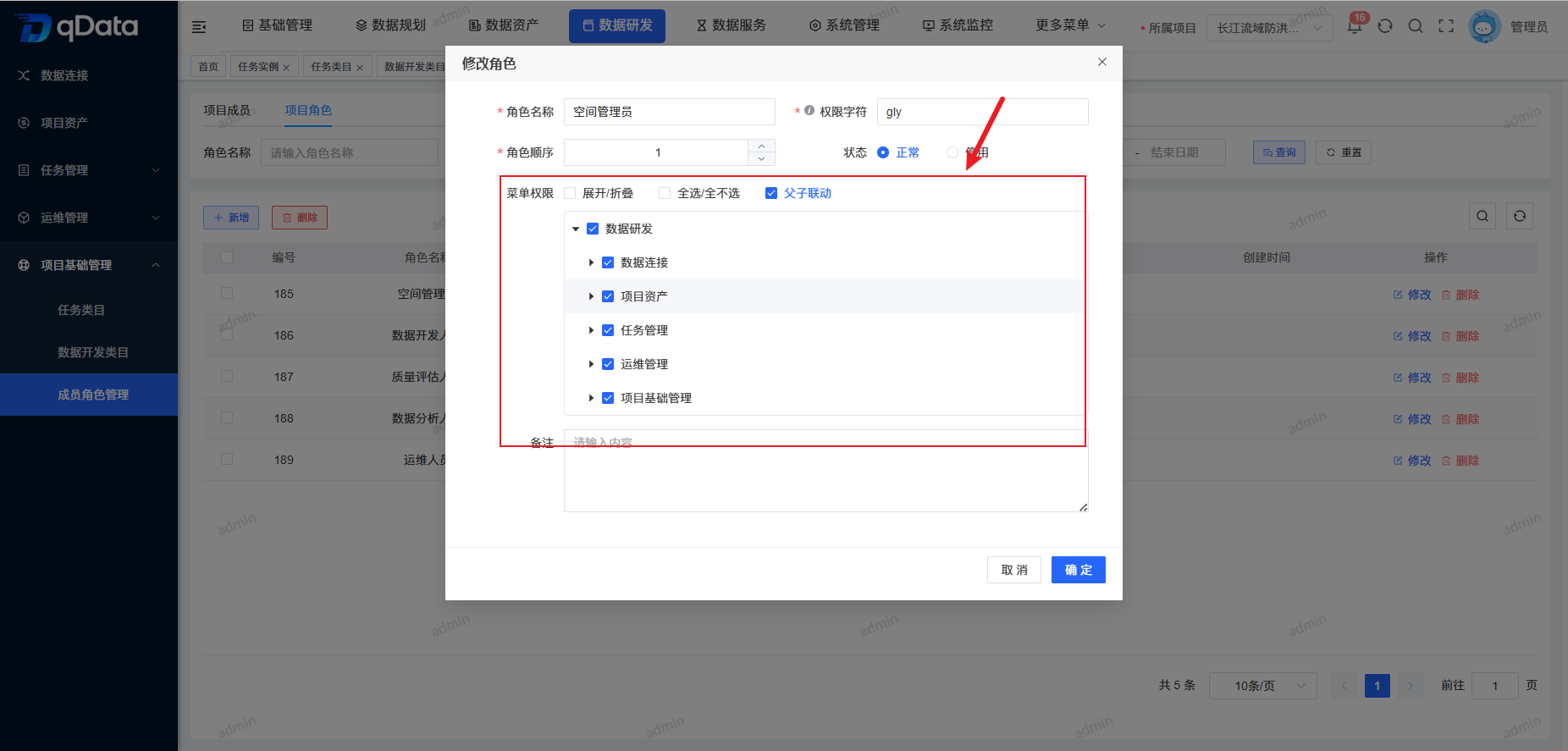Image resolution: width=1568 pixels, height=751 pixels.
Task: Open the administrator avatar menu
Action: [1484, 26]
